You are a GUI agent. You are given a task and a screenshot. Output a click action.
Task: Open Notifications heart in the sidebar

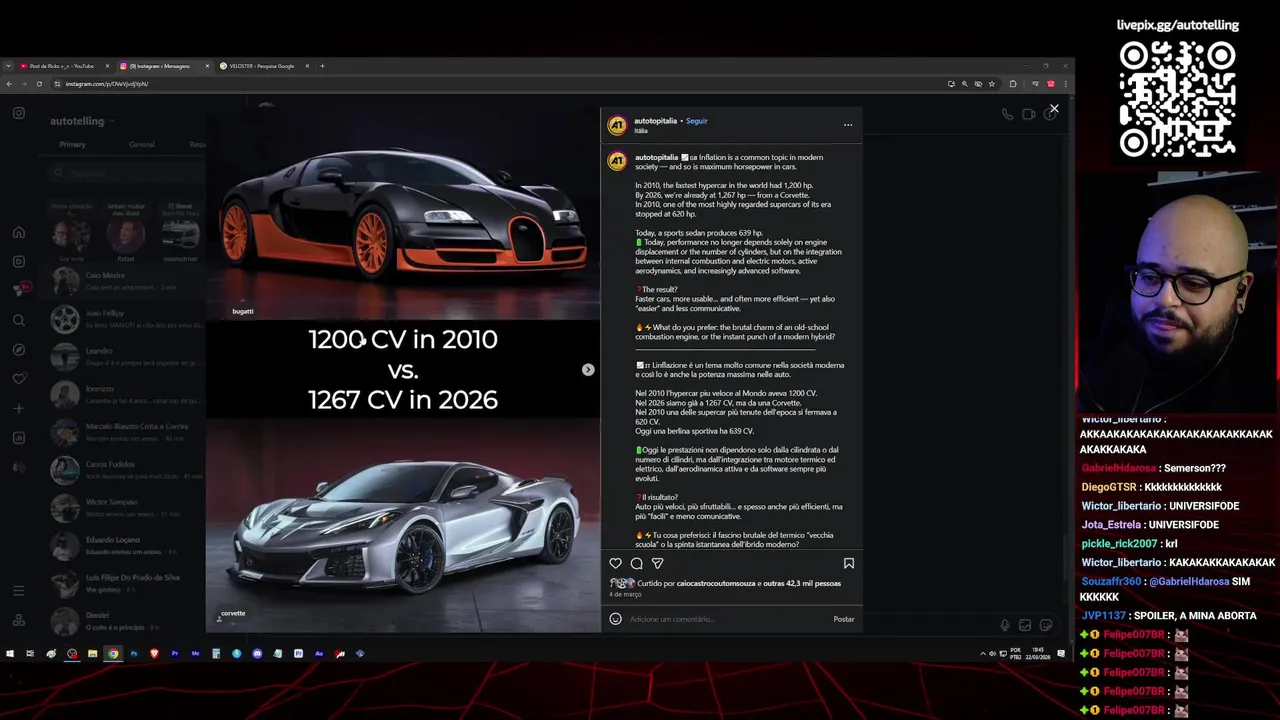(19, 379)
